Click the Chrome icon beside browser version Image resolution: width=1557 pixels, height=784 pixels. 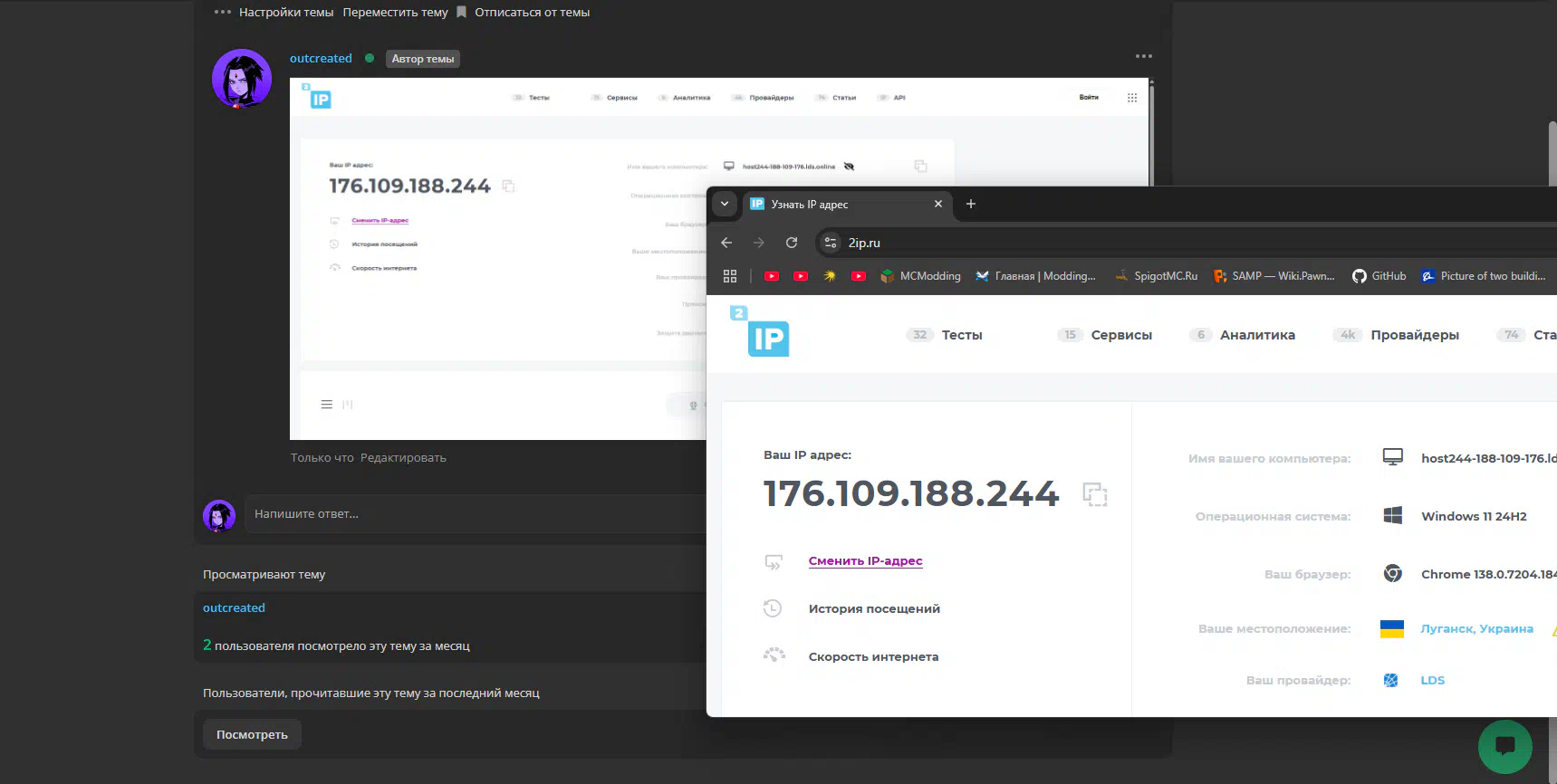click(1393, 573)
